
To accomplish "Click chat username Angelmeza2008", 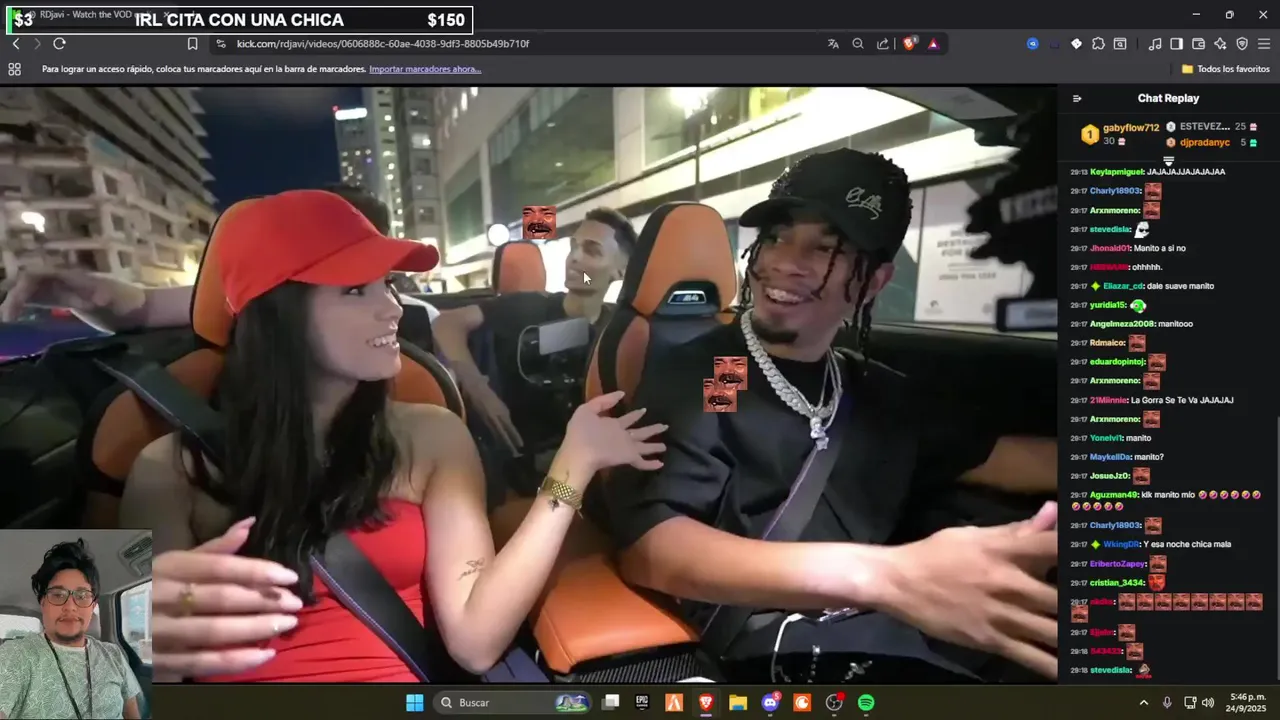I will 1123,324.
